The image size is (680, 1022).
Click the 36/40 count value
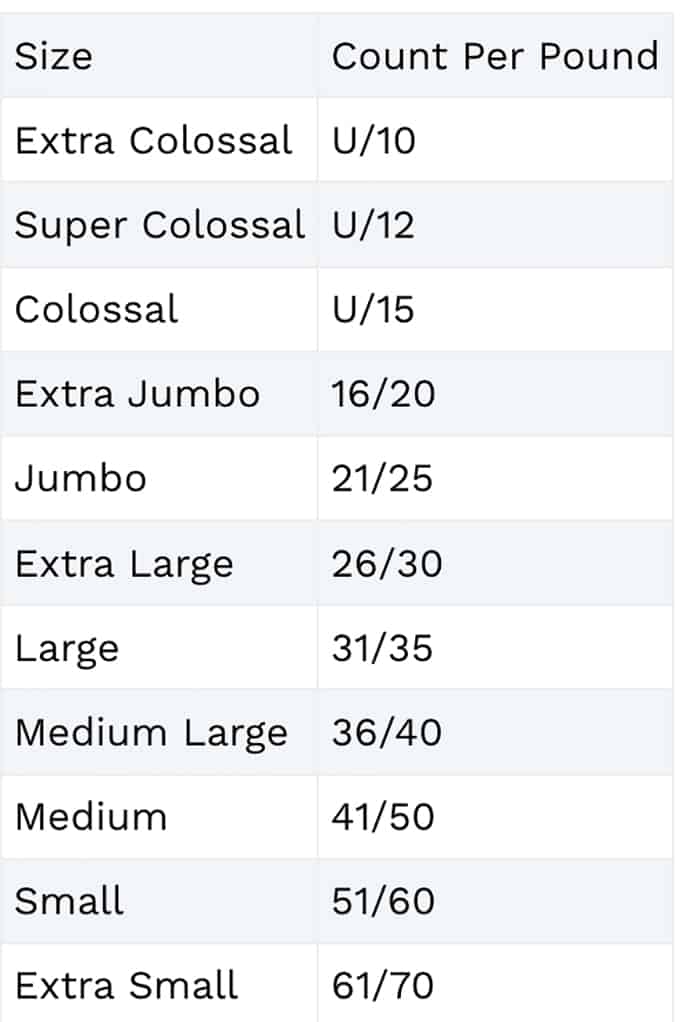point(387,732)
